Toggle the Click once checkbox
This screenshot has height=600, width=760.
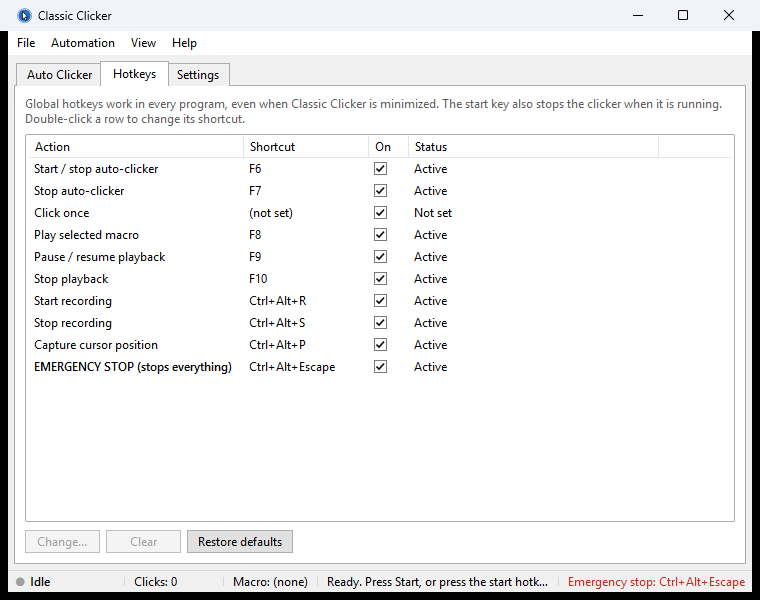point(380,213)
